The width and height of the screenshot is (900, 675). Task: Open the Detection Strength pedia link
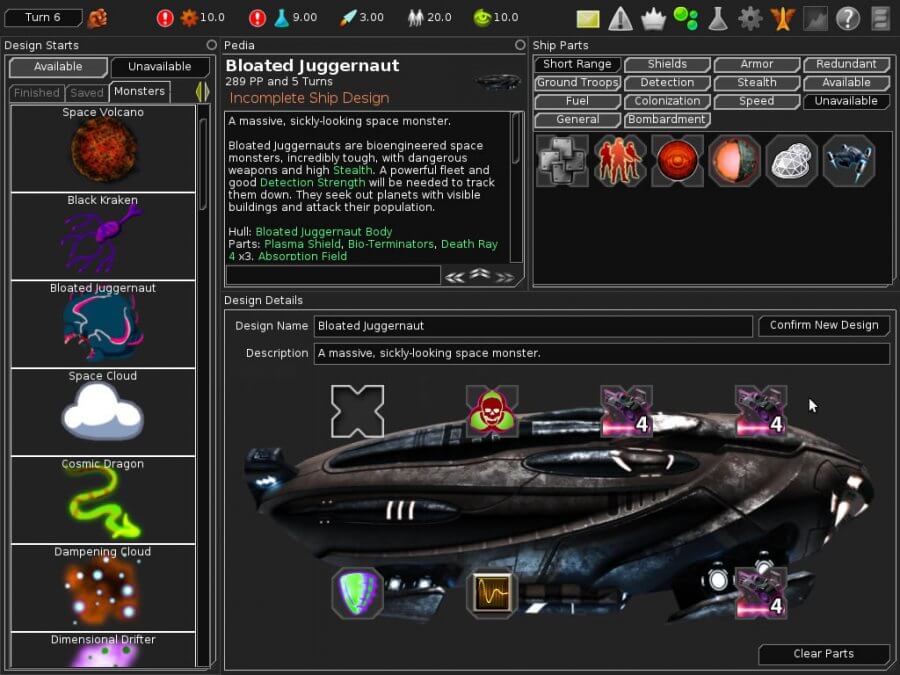pyautogui.click(x=312, y=183)
